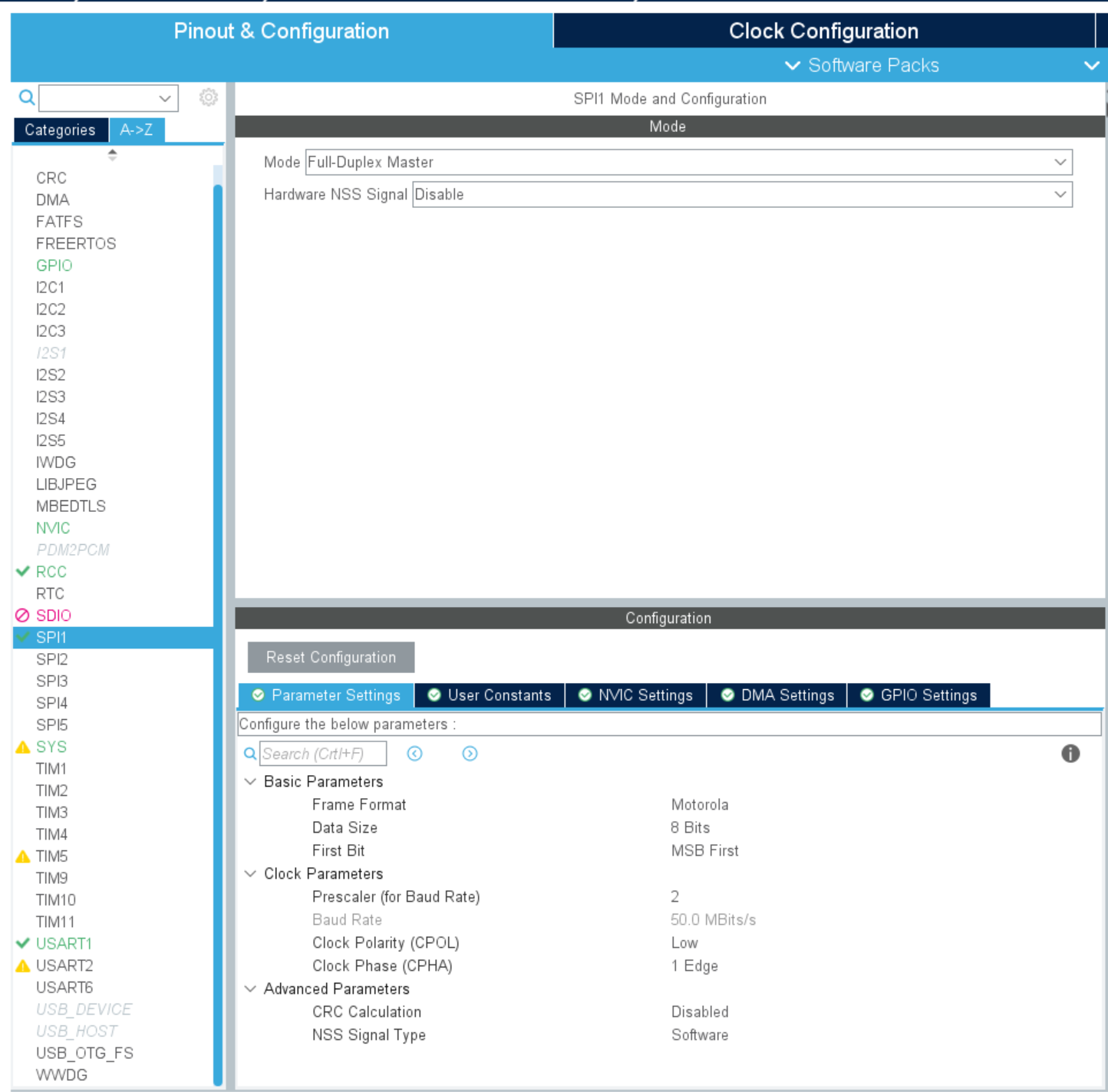Click the SDIO conflict prohibited icon
Viewport: 1108px width, 1092px height.
(x=22, y=615)
